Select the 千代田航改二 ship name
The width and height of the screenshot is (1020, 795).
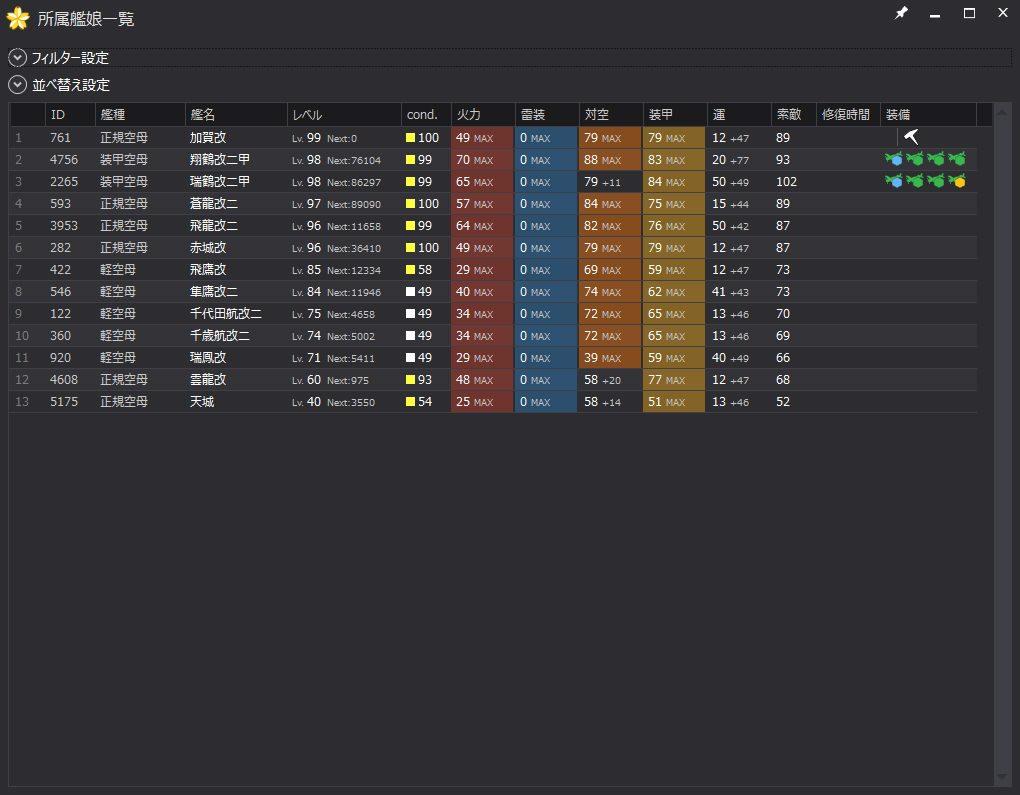(225, 314)
